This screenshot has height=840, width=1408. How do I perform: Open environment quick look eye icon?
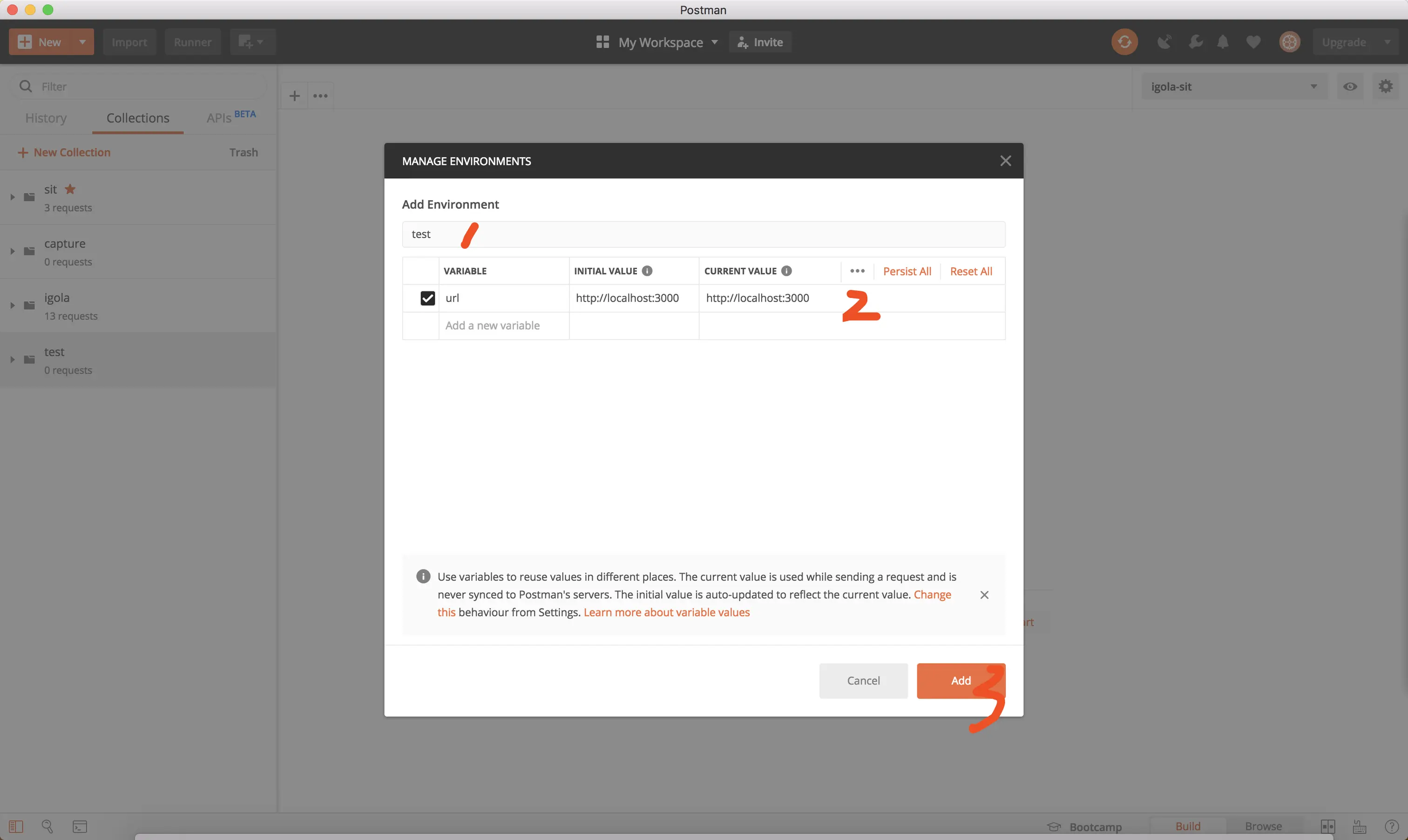click(x=1350, y=87)
